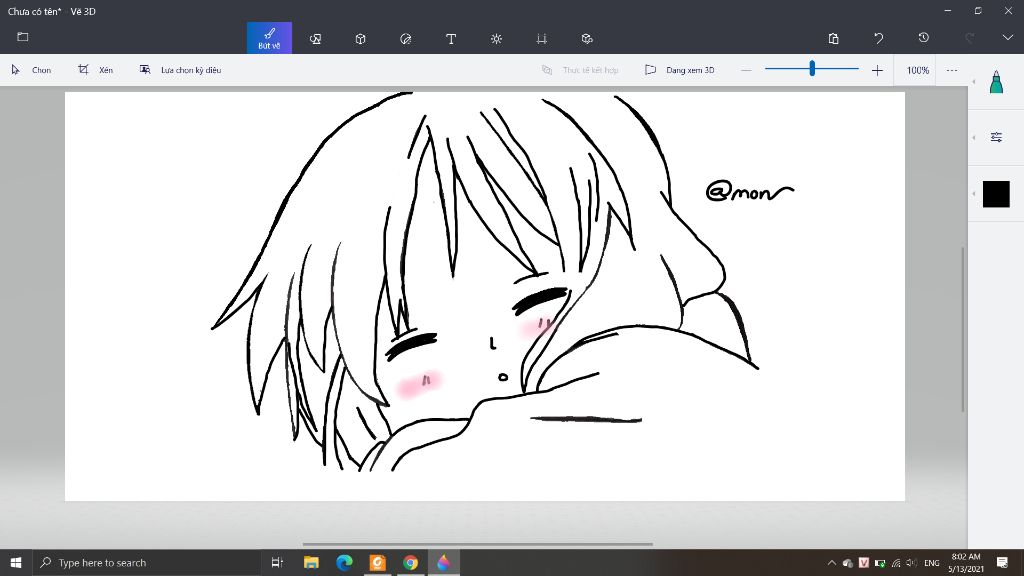This screenshot has height=576, width=1024.
Task: Open the three-dots more options
Action: [x=952, y=70]
